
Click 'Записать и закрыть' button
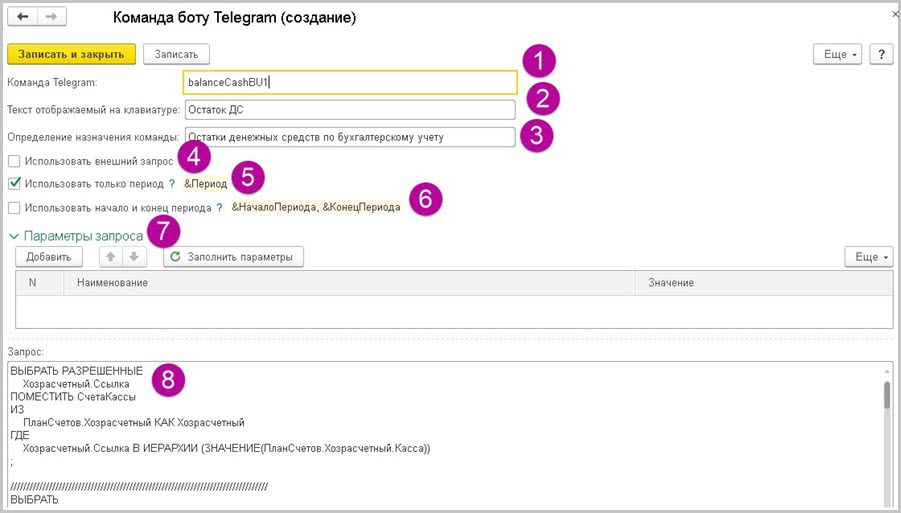(71, 54)
